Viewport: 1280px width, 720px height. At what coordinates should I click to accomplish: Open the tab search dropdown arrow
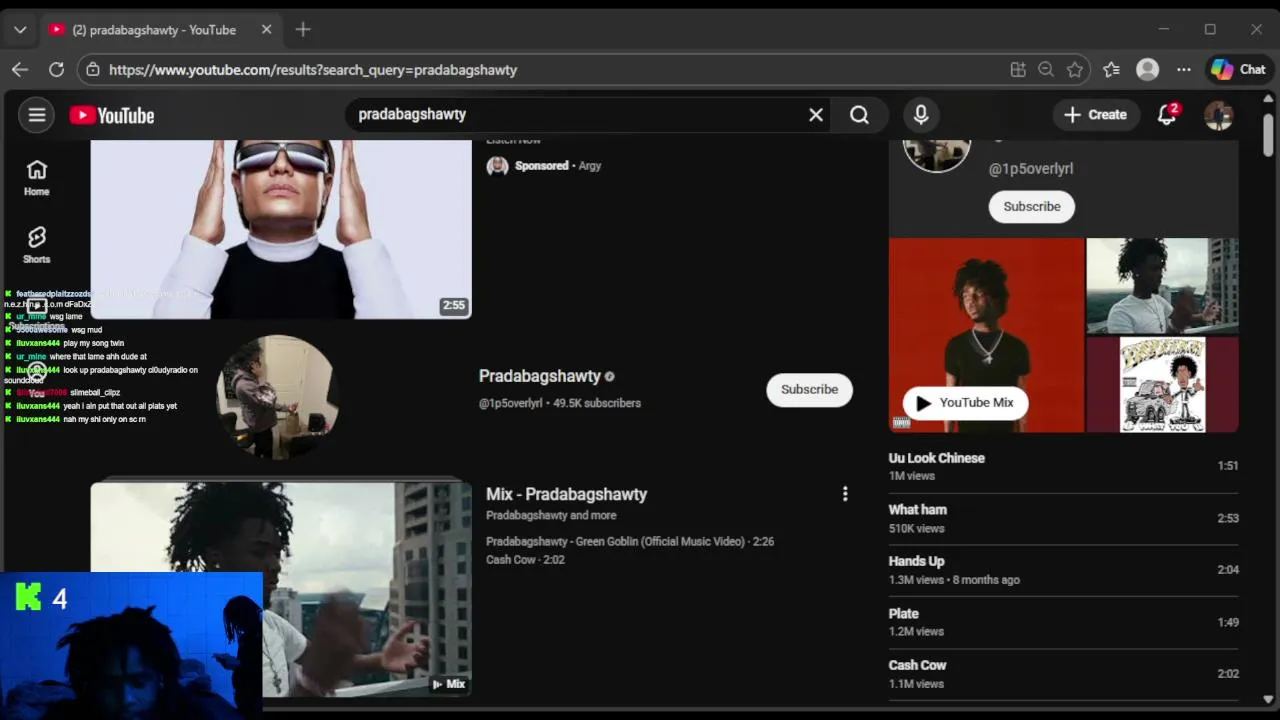coord(20,30)
